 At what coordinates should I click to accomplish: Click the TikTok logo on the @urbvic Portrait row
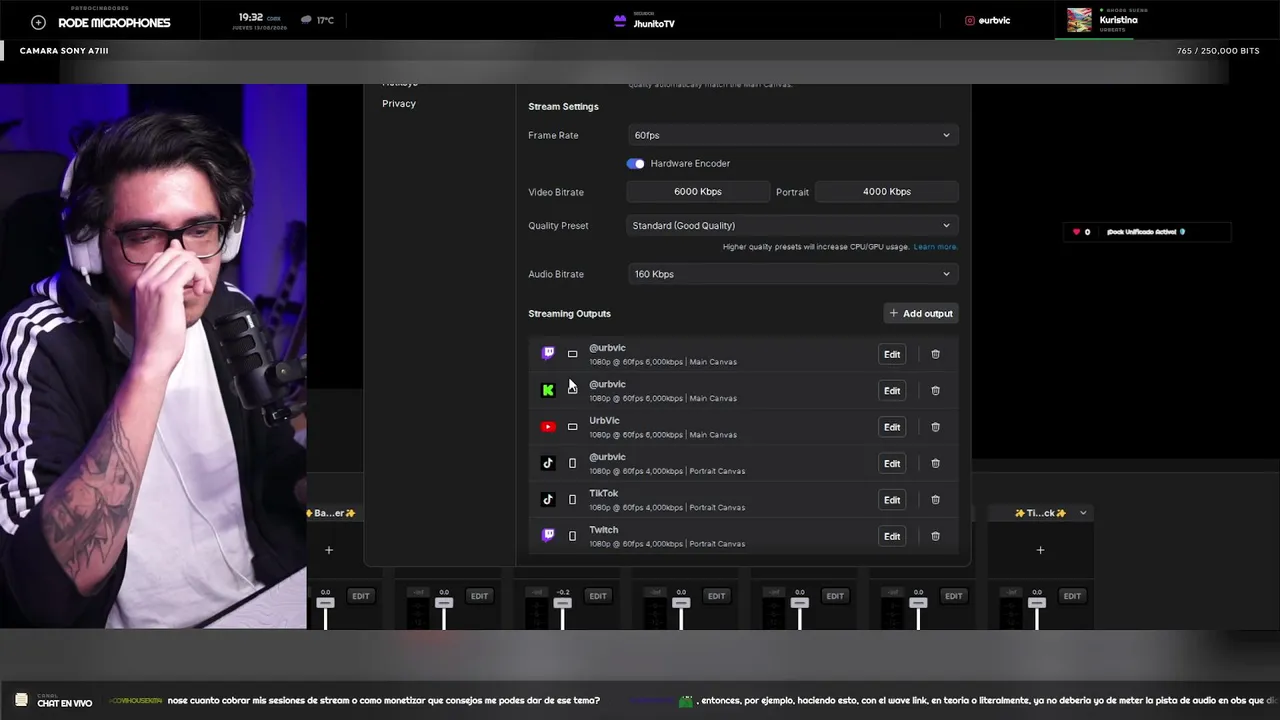point(548,463)
